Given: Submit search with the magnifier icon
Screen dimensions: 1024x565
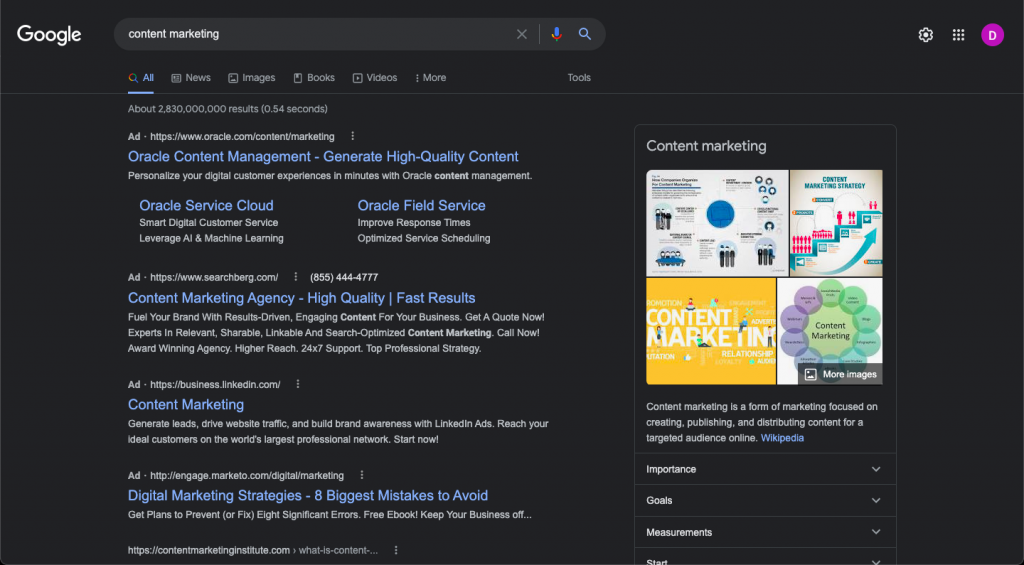Looking at the screenshot, I should [x=585, y=34].
